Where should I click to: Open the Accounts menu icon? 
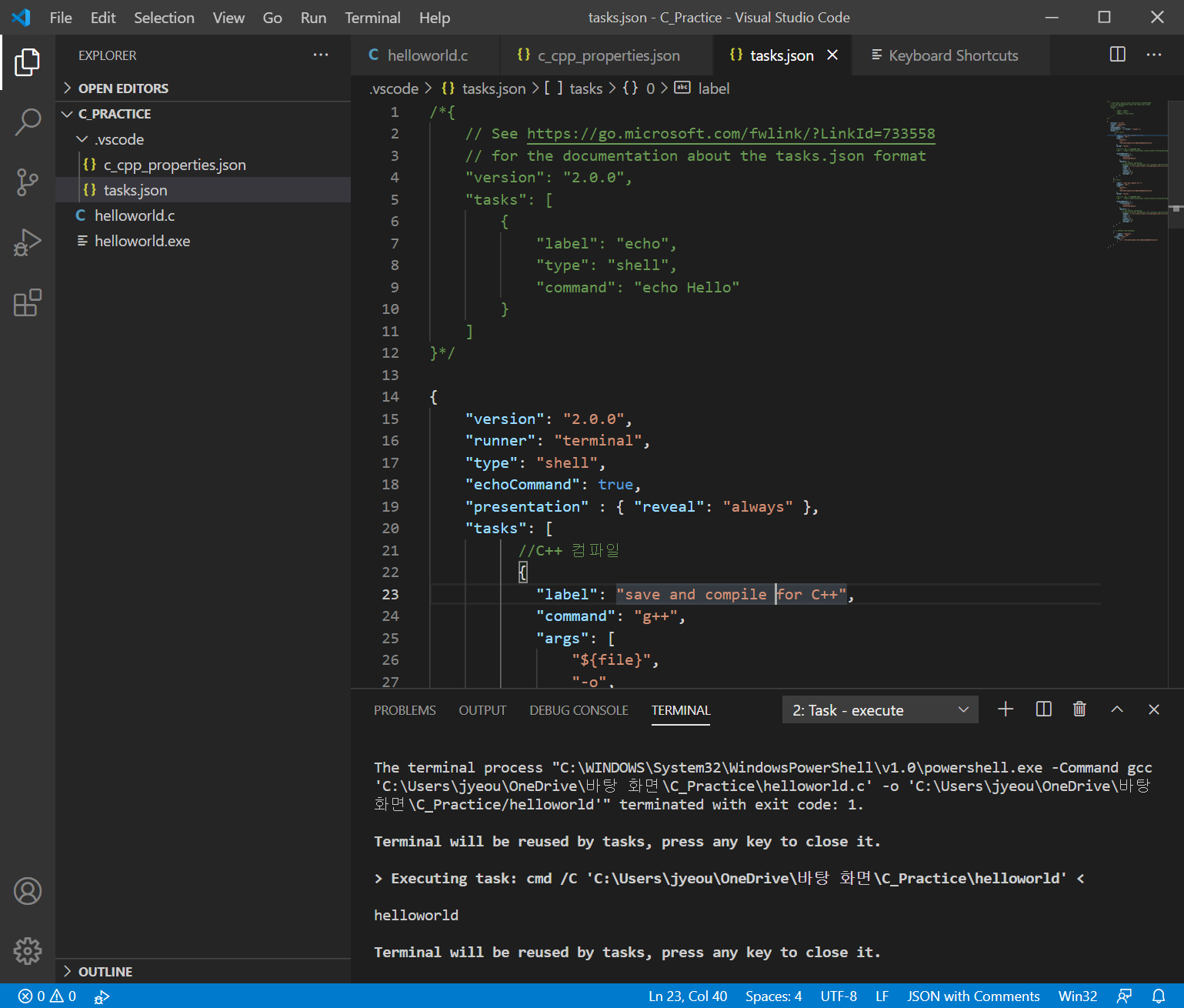27,891
